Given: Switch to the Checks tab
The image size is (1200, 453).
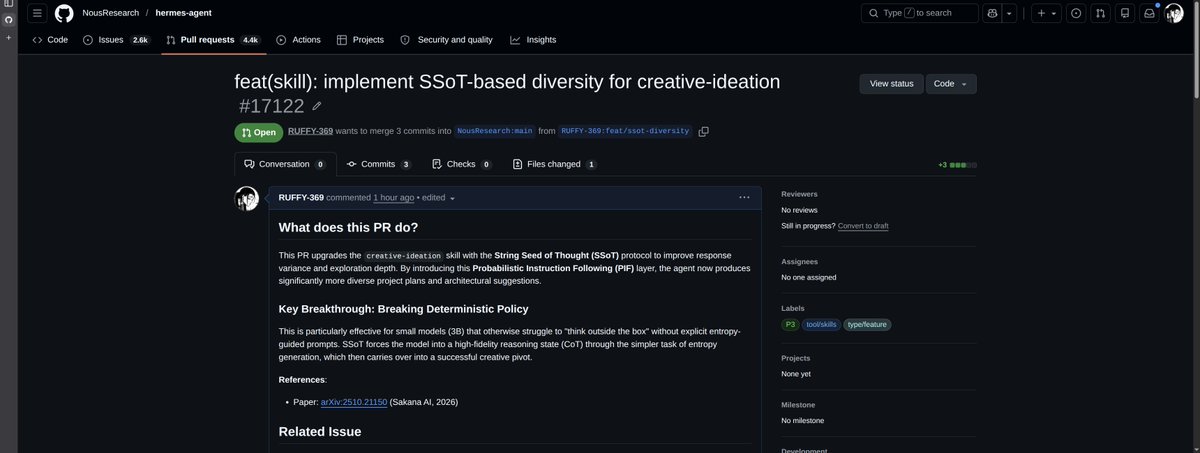Looking at the screenshot, I should coord(461,164).
